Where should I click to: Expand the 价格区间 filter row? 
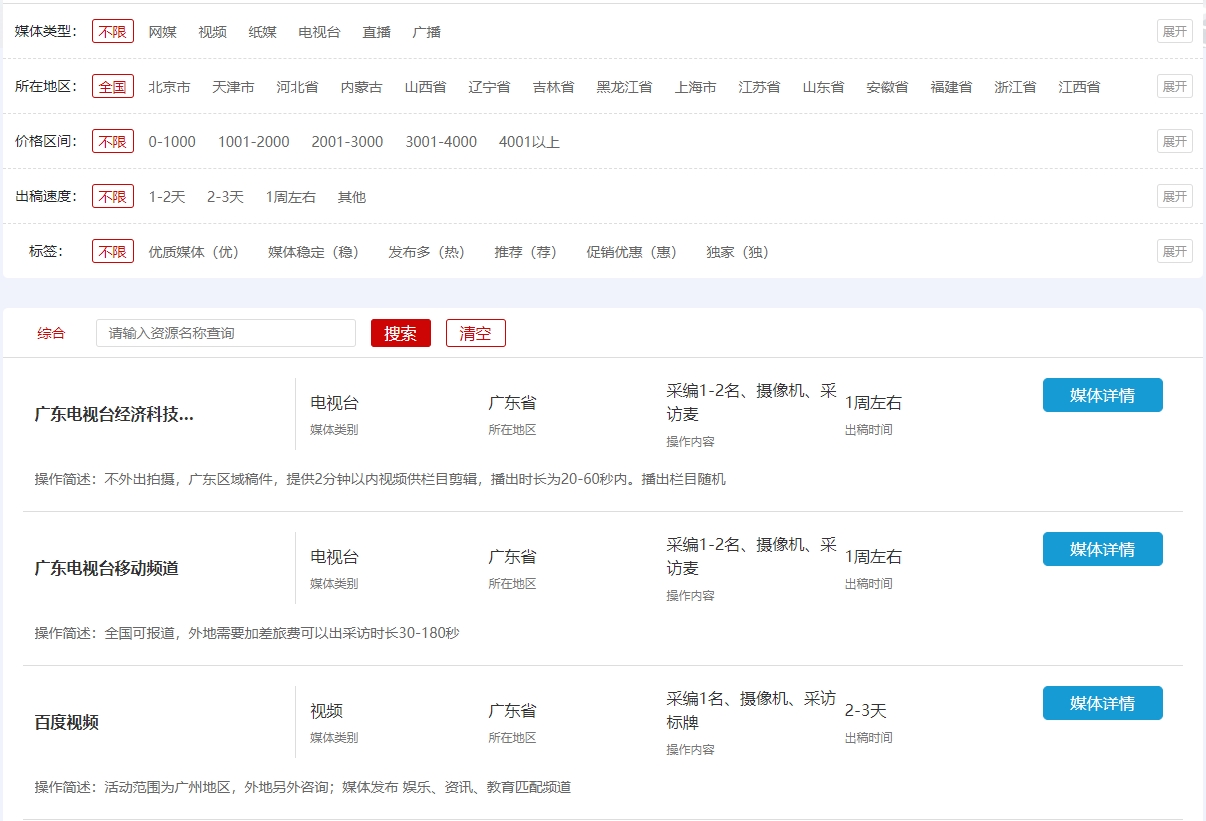[1174, 142]
